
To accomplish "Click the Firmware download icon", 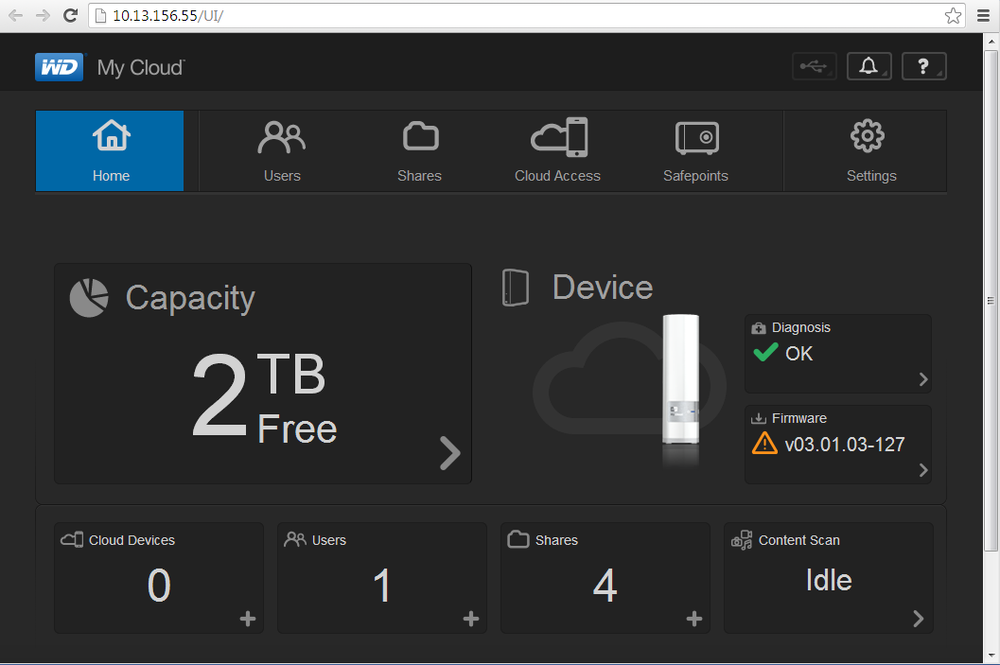I will (758, 419).
